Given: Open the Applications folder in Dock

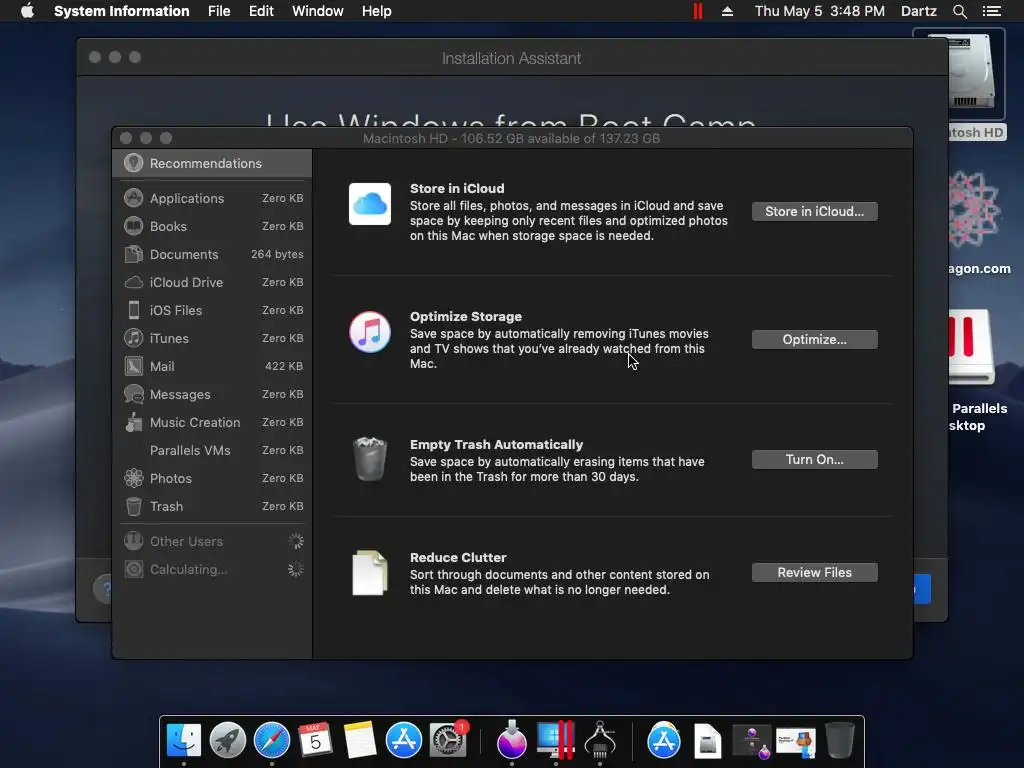Looking at the screenshot, I should [664, 740].
